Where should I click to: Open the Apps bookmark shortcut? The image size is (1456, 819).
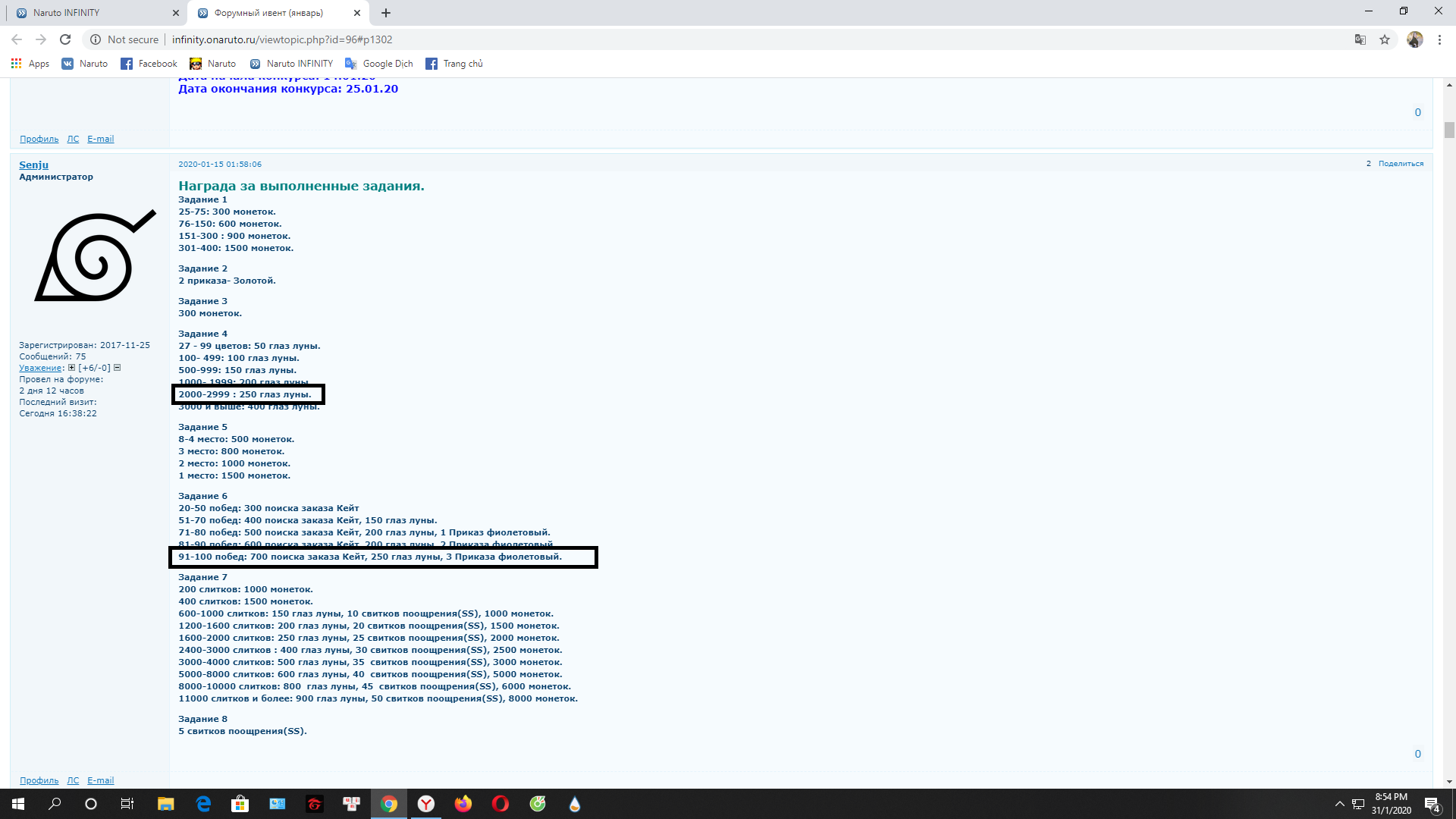(x=30, y=64)
